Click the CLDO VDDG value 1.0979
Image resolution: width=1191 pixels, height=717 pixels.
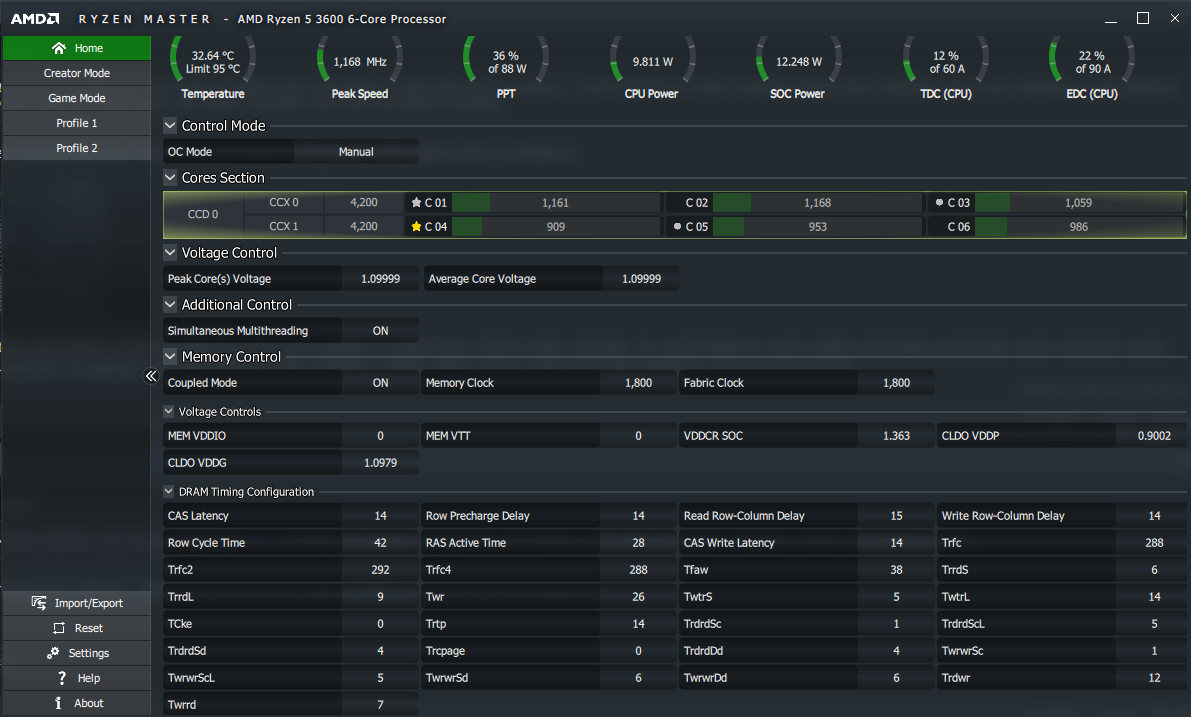(x=381, y=463)
